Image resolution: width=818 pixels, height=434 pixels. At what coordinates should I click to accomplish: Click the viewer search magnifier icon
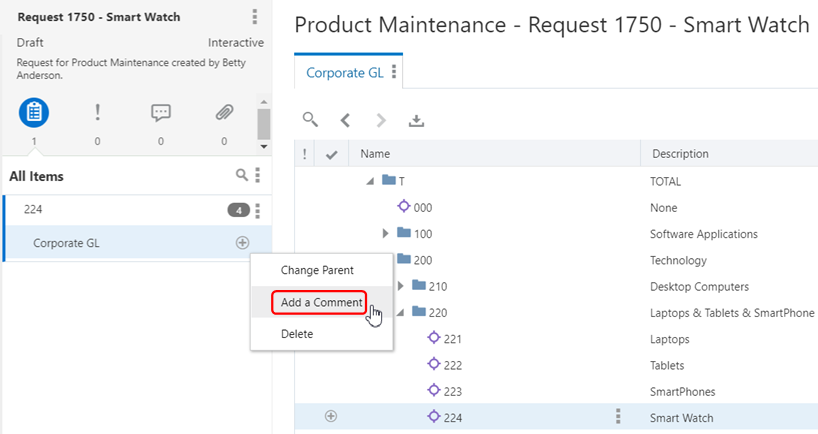pyautogui.click(x=311, y=120)
